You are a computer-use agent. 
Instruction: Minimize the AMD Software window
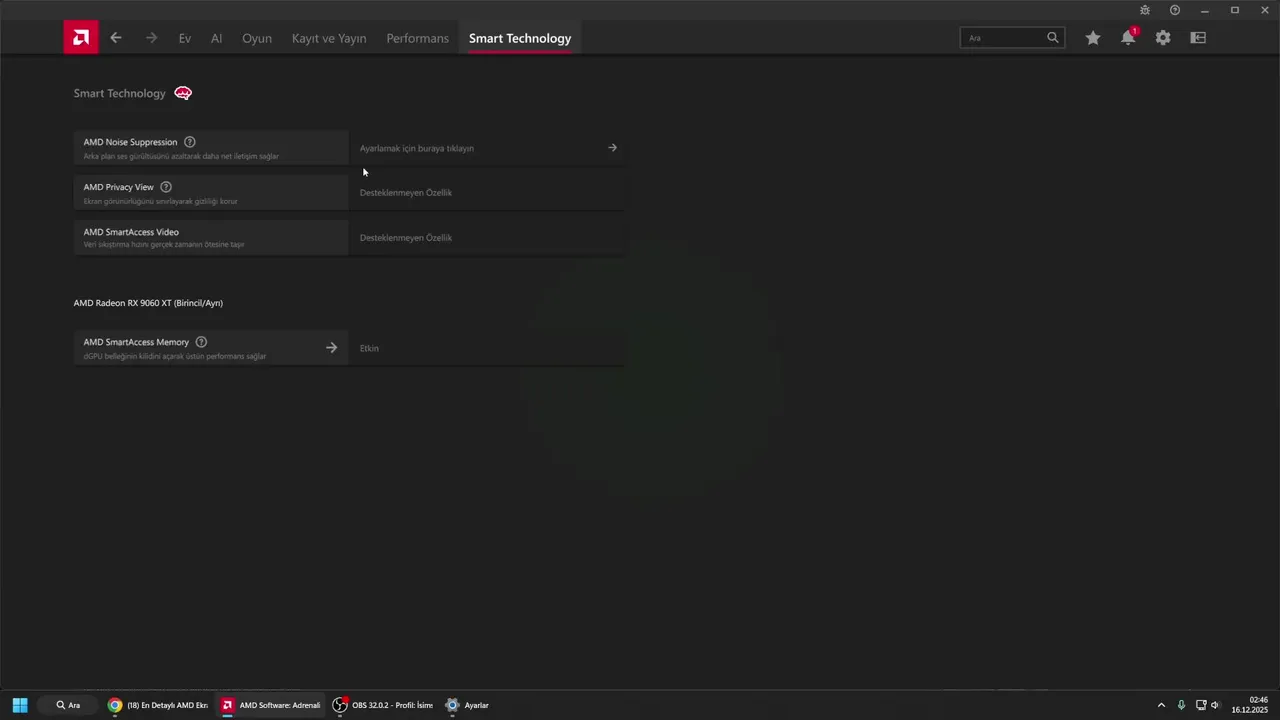(x=1205, y=10)
